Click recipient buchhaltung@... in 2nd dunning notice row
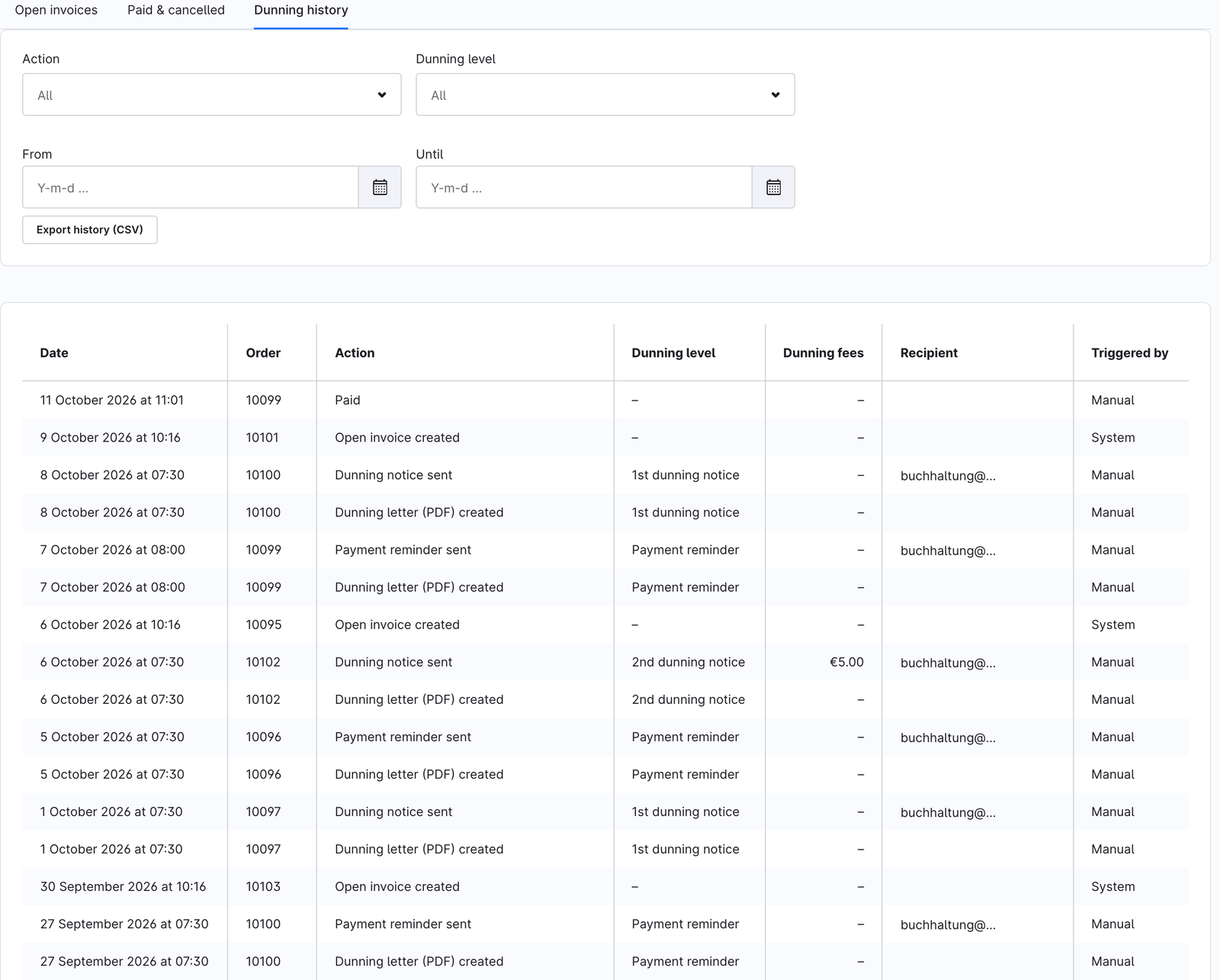Screen dimensions: 1220x980 tap(948, 663)
